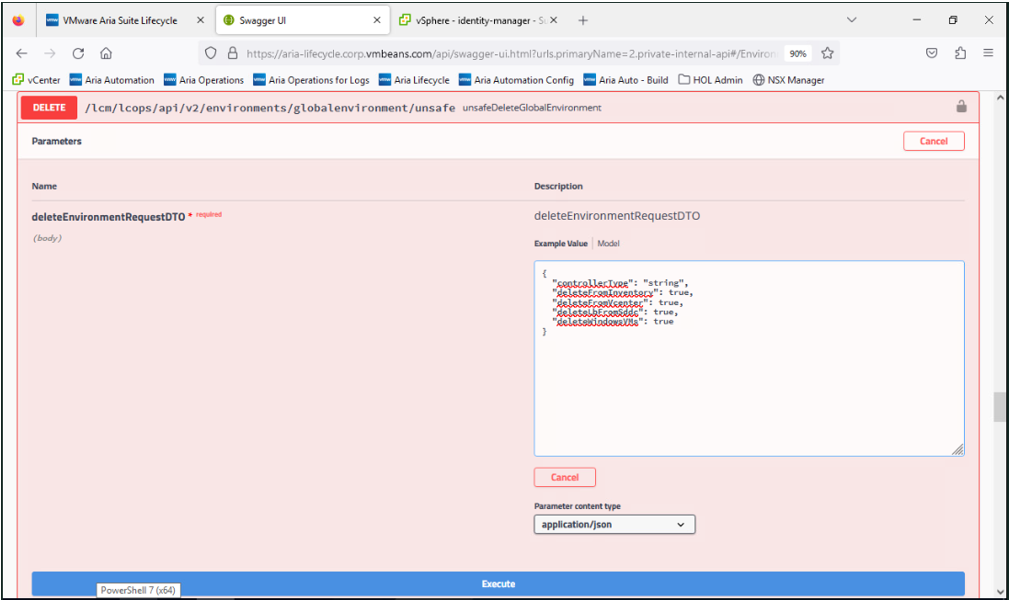Viewport: 1012px width, 603px height.
Task: Open the Firefox extensions puzzle icon
Action: (x=960, y=53)
